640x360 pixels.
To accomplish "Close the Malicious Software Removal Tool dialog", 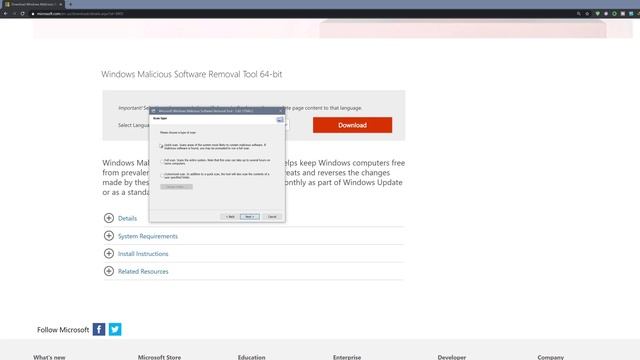I will tap(280, 111).
